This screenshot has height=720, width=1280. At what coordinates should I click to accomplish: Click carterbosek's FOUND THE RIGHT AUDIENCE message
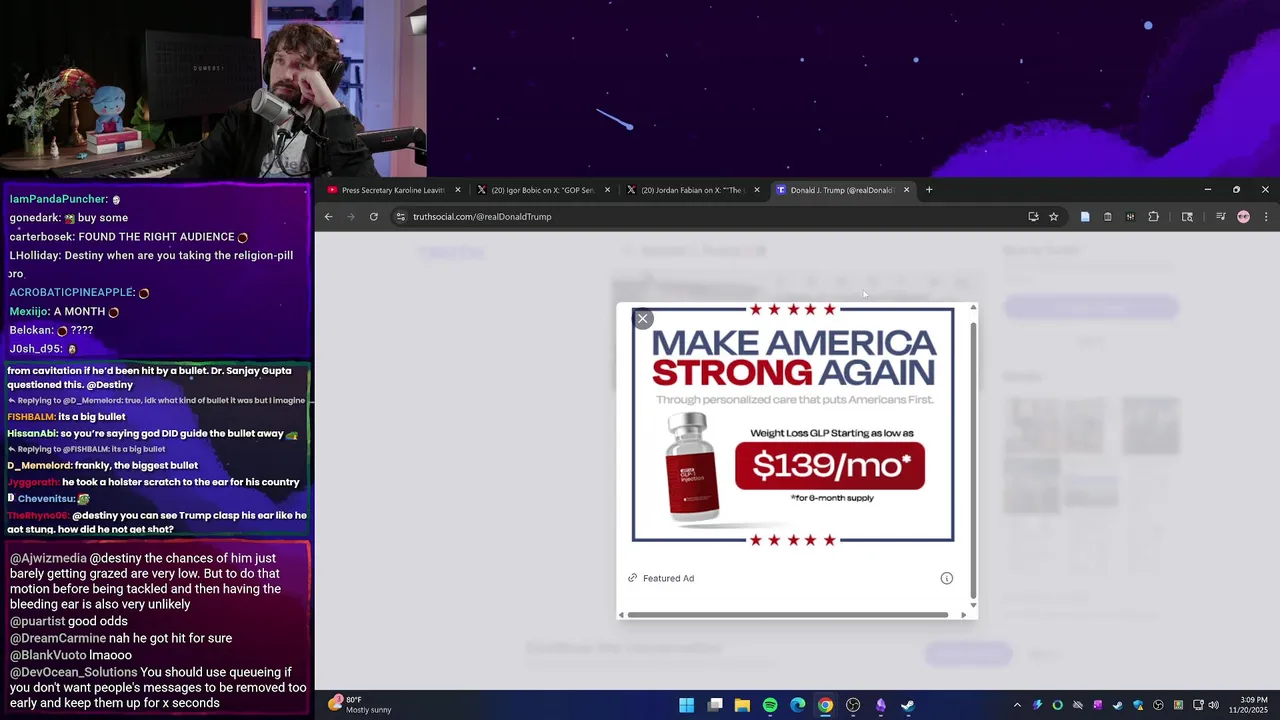tap(129, 237)
